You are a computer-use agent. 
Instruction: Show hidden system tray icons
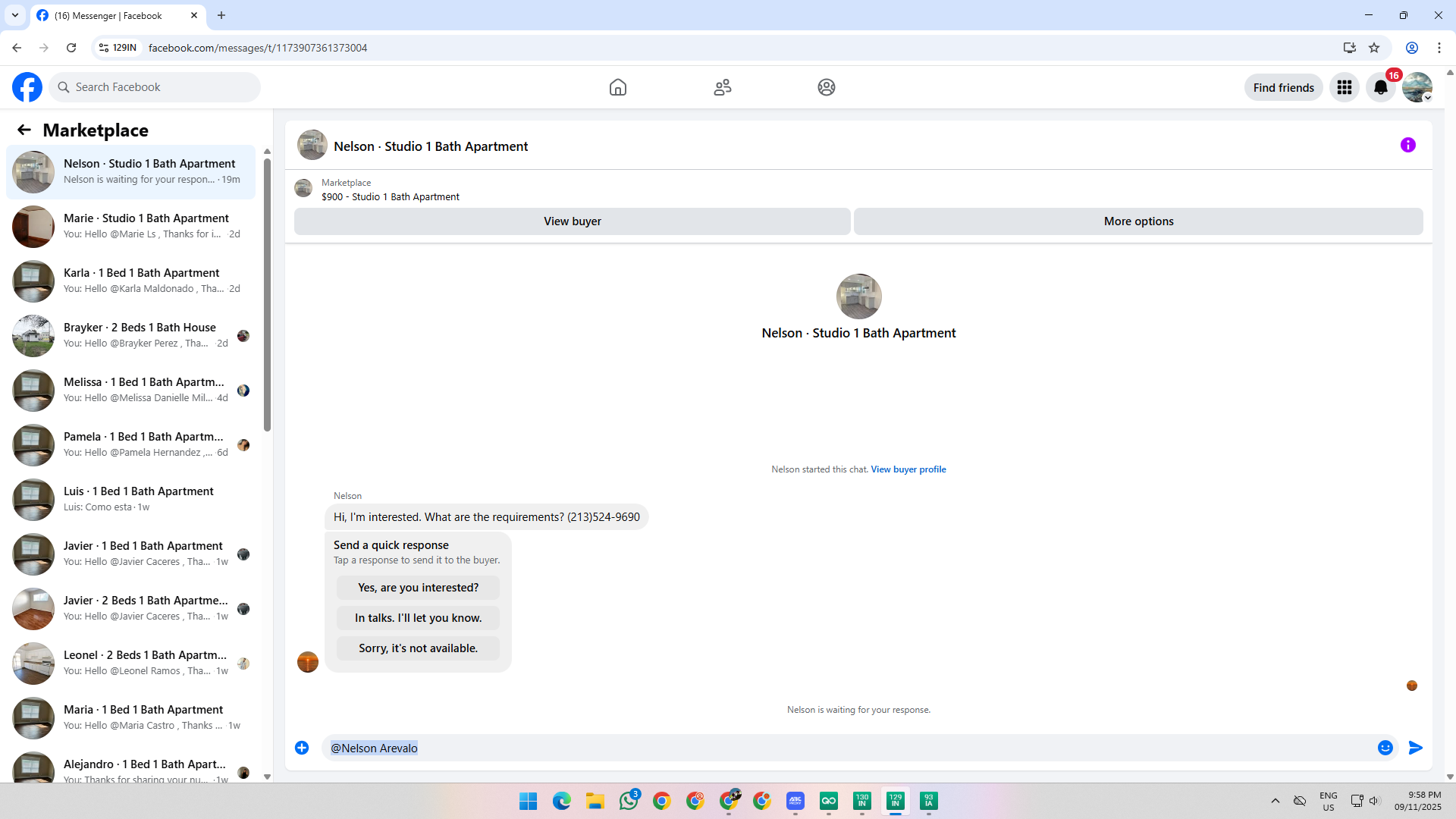1276,801
